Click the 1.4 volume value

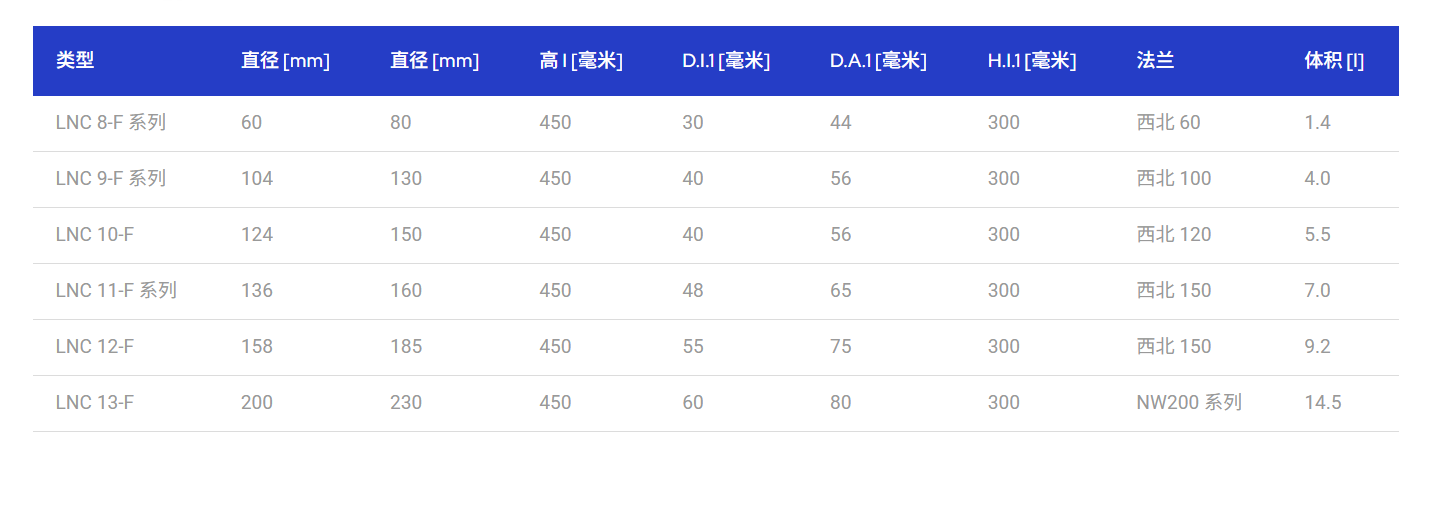tap(1318, 123)
